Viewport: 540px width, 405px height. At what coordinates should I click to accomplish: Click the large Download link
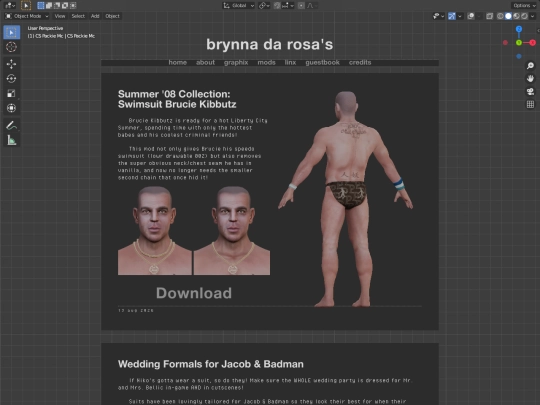pos(194,293)
